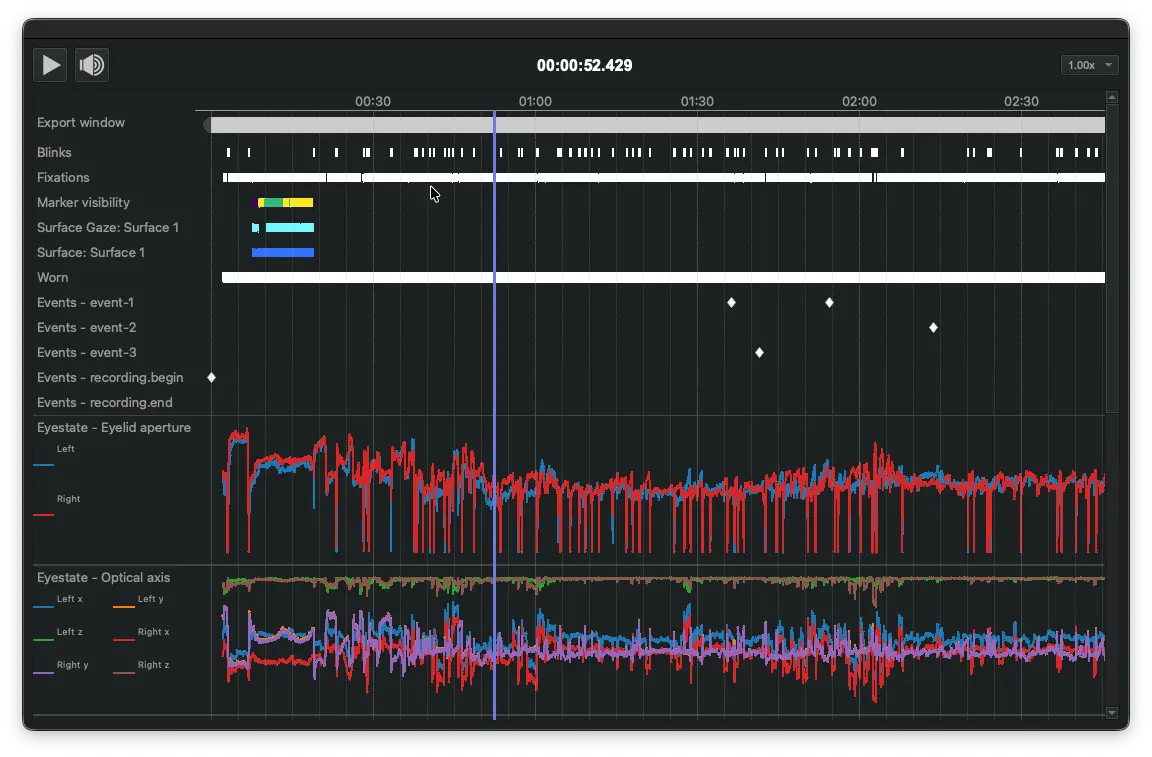Click the Worn track label
1152x757 pixels.
[52, 277]
